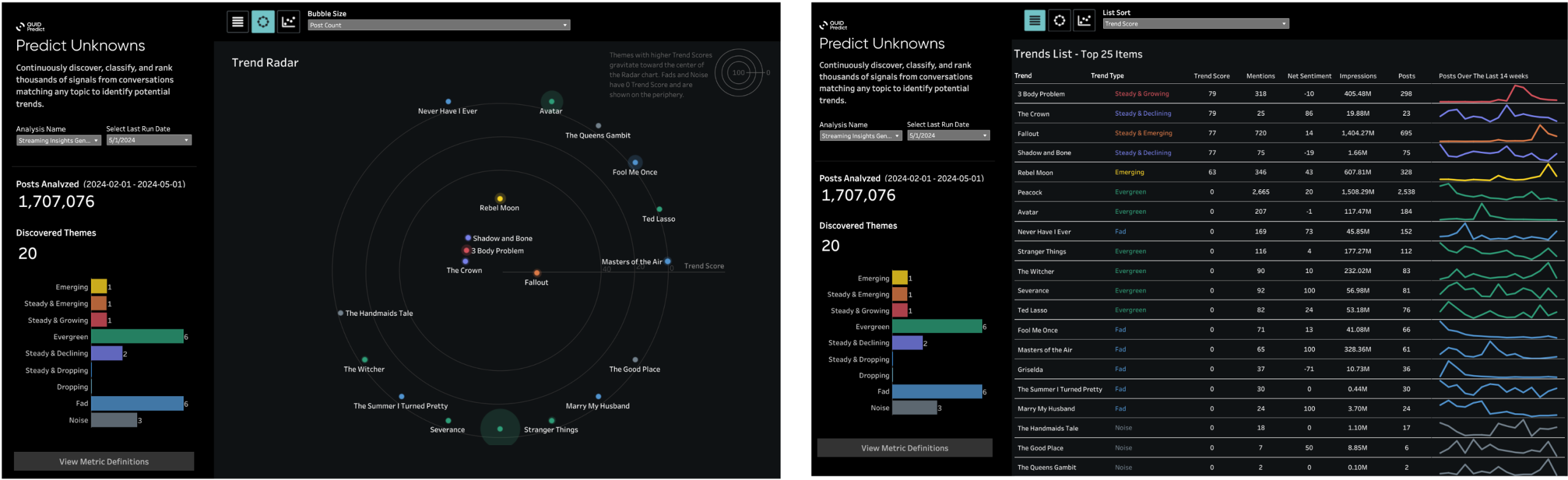The image size is (1568, 480).
Task: Click Impressions column header
Action: pyautogui.click(x=1357, y=76)
